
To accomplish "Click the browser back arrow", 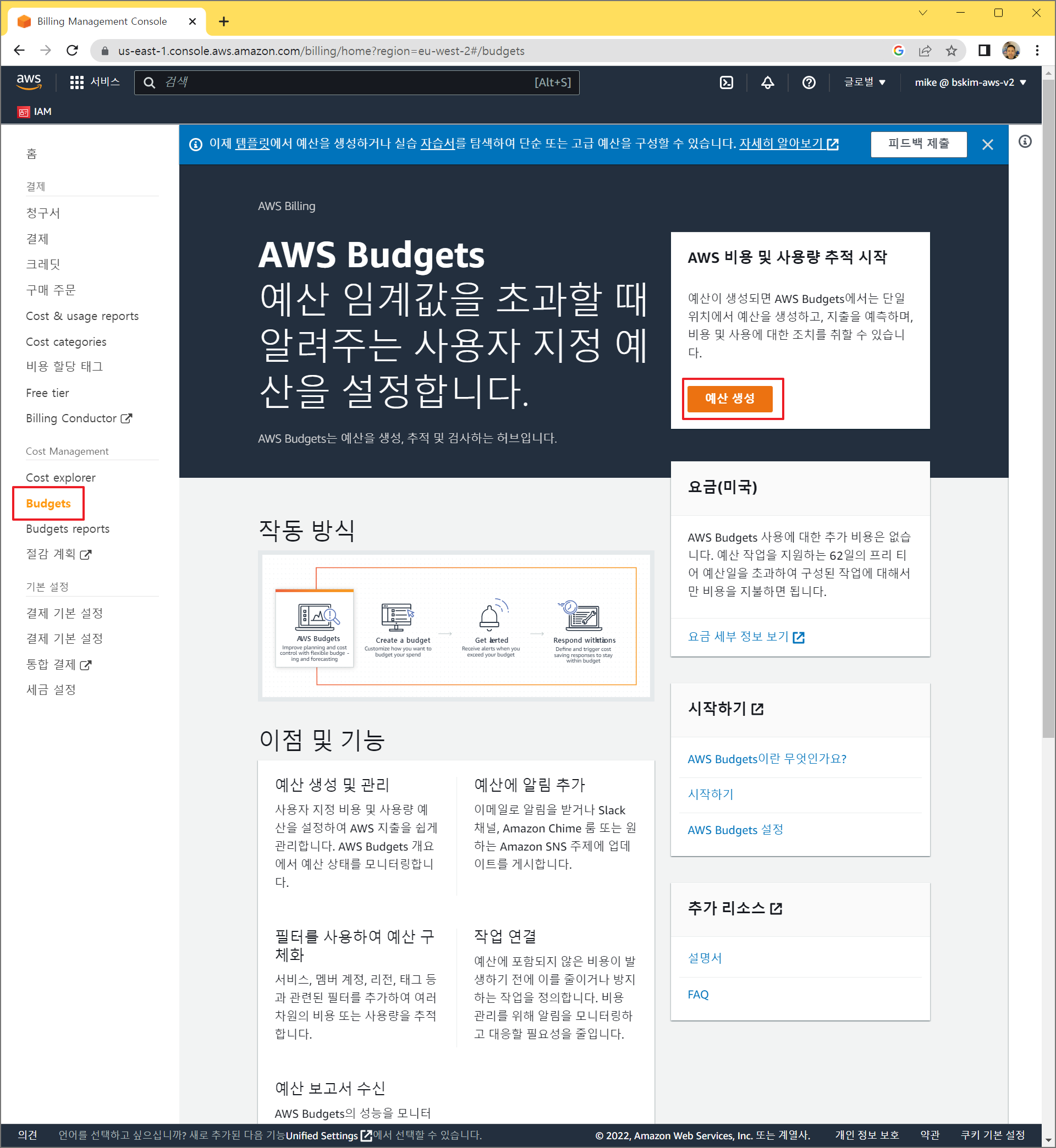I will click(x=19, y=51).
